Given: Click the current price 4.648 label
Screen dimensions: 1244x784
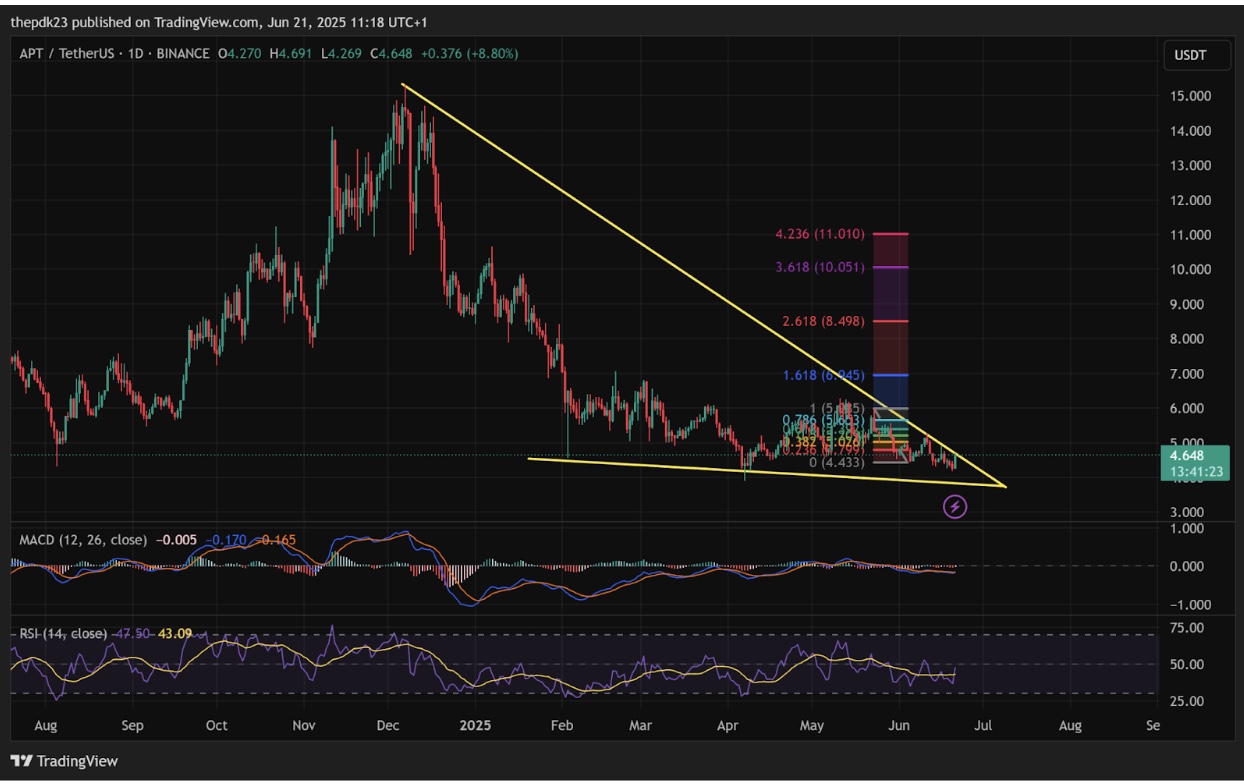Looking at the screenshot, I should point(1188,453).
